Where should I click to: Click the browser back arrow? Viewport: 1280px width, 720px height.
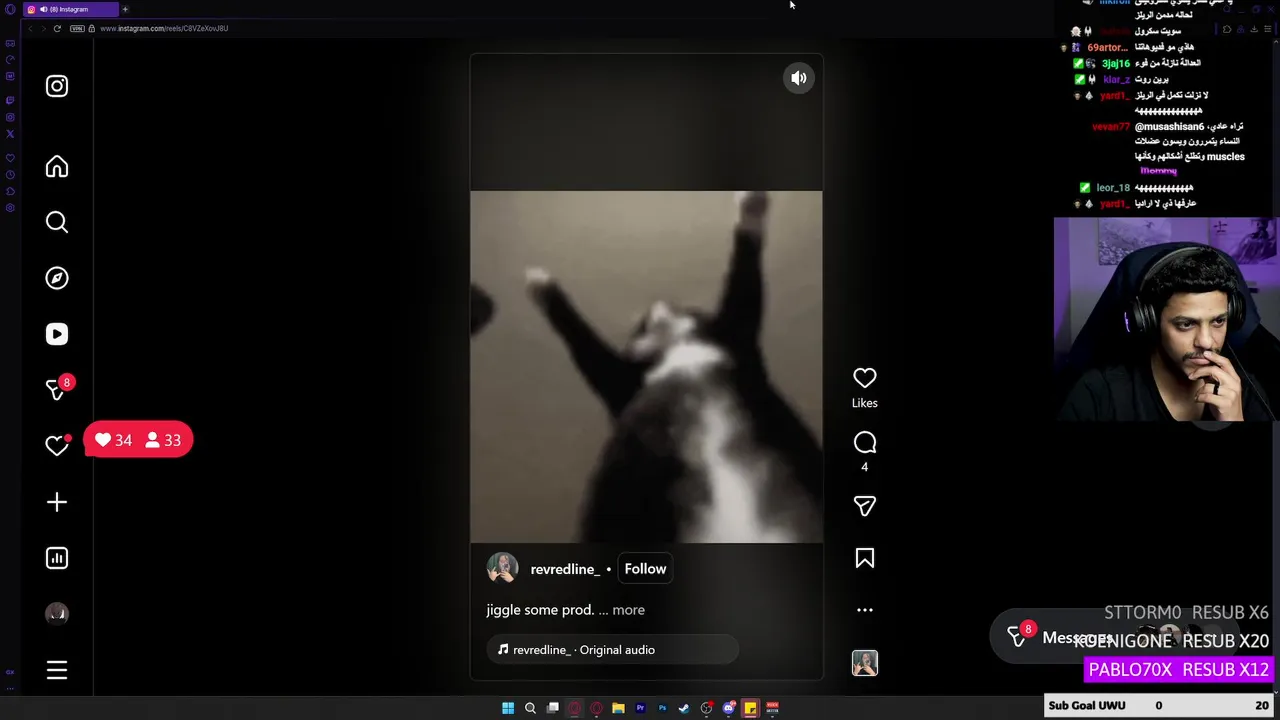[x=30, y=28]
